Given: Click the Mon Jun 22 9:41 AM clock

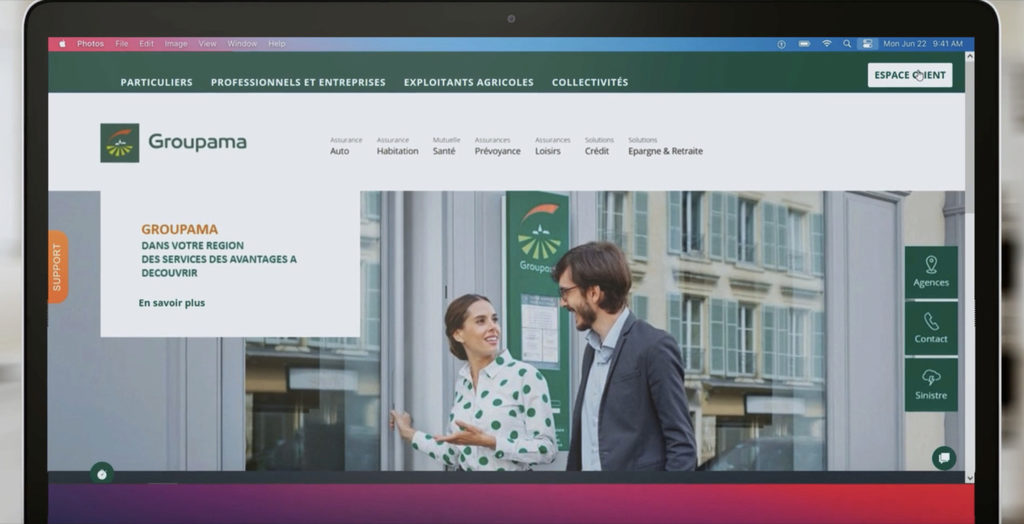Looking at the screenshot, I should click(x=923, y=44).
